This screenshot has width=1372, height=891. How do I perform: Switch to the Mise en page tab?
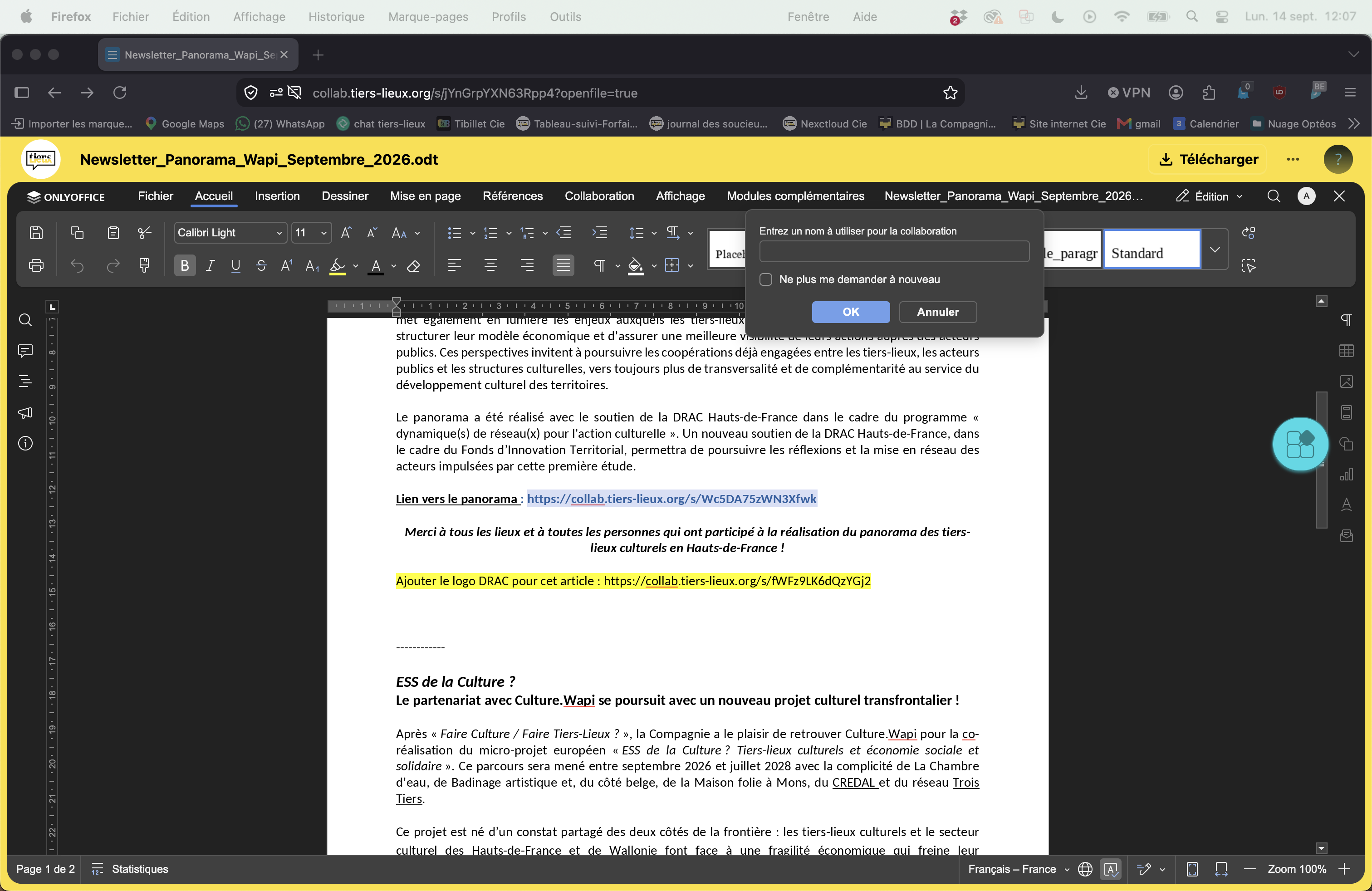coord(426,196)
